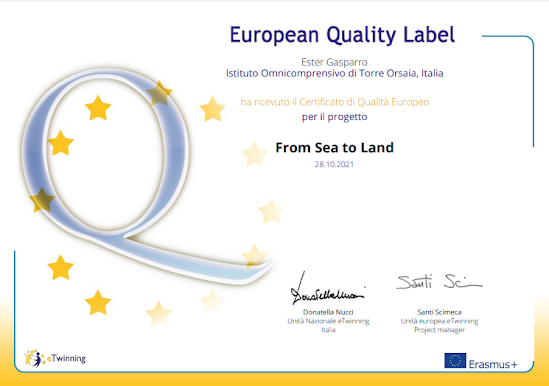Click the 'Project manager' text
This screenshot has width=549, height=386.
coord(439,330)
